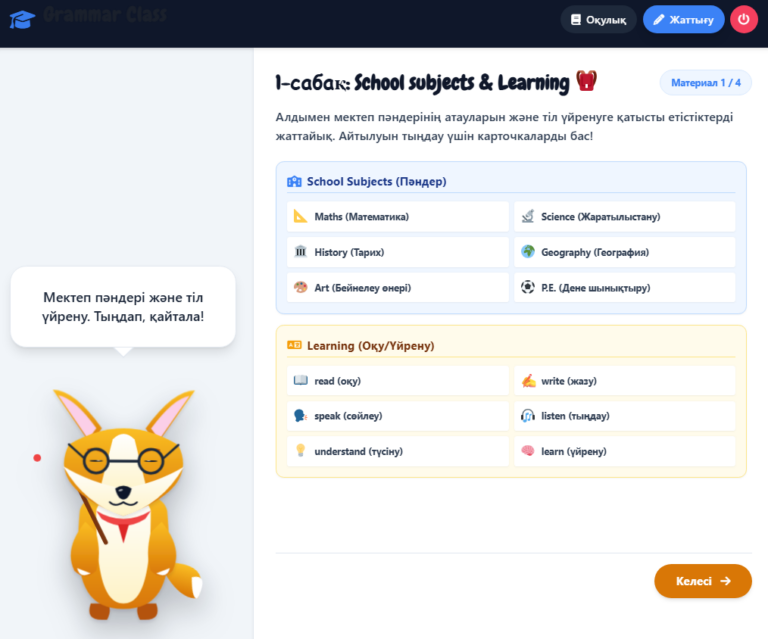This screenshot has height=639, width=768.
Task: Click the palette icon beside Art
Action: pos(300,287)
